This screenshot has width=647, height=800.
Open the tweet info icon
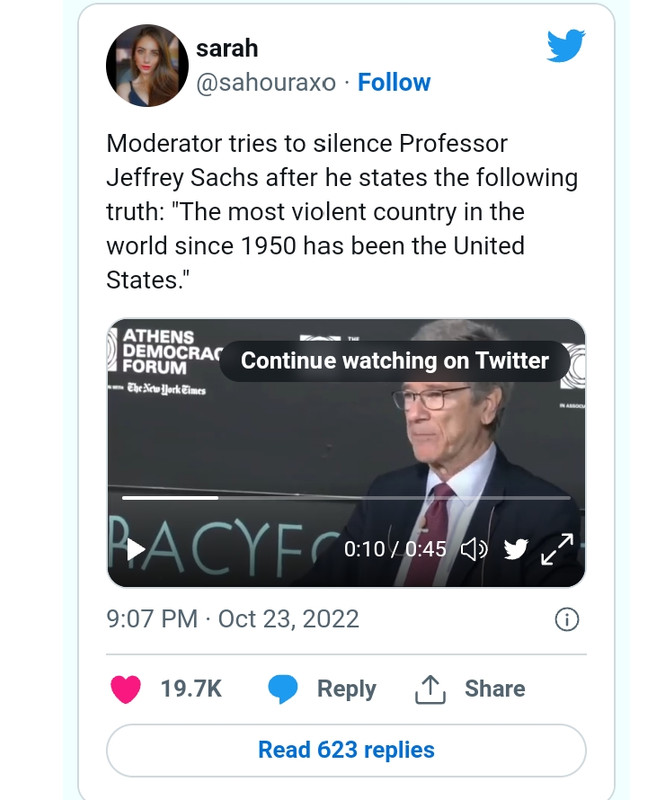tap(566, 620)
